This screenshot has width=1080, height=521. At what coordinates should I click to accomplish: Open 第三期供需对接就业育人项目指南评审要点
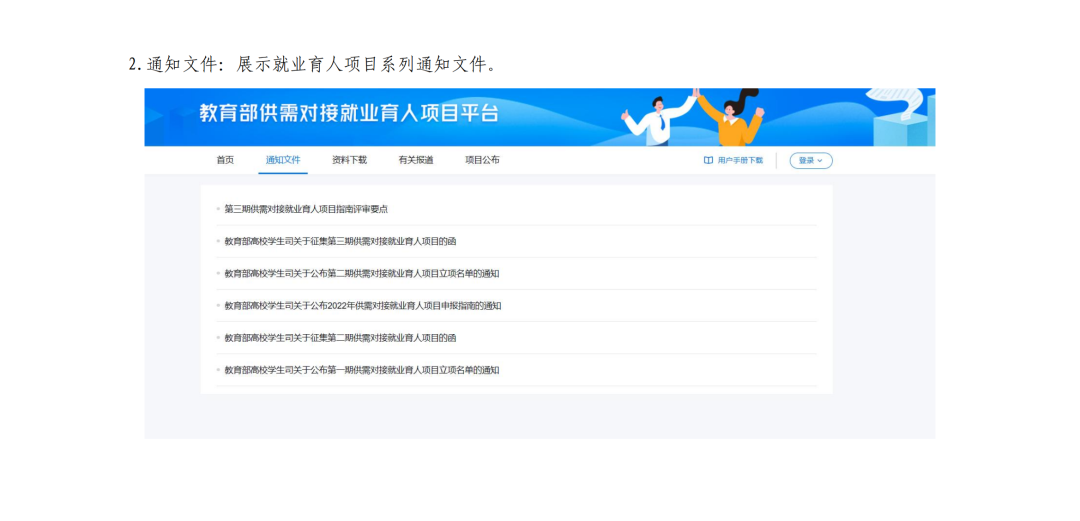click(x=306, y=209)
